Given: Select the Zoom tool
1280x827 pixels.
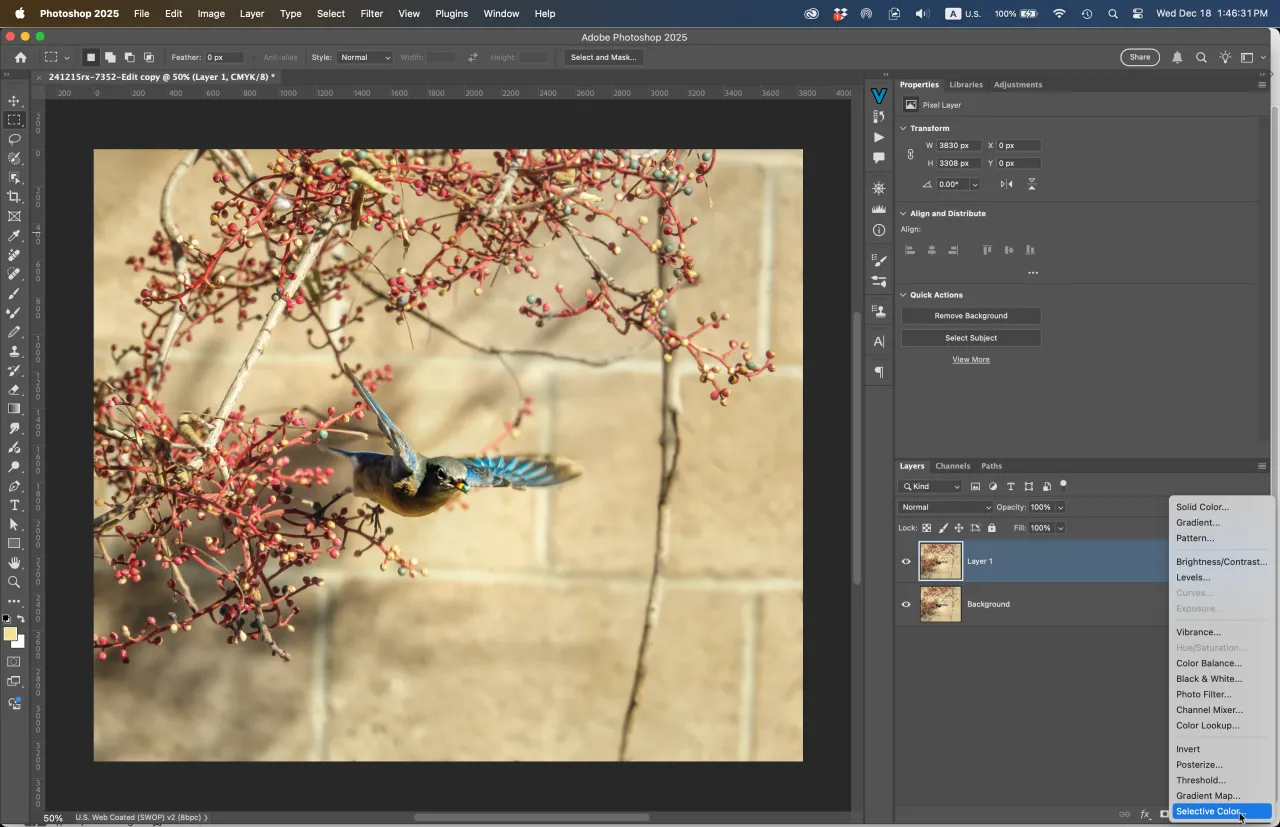Looking at the screenshot, I should click(x=14, y=582).
